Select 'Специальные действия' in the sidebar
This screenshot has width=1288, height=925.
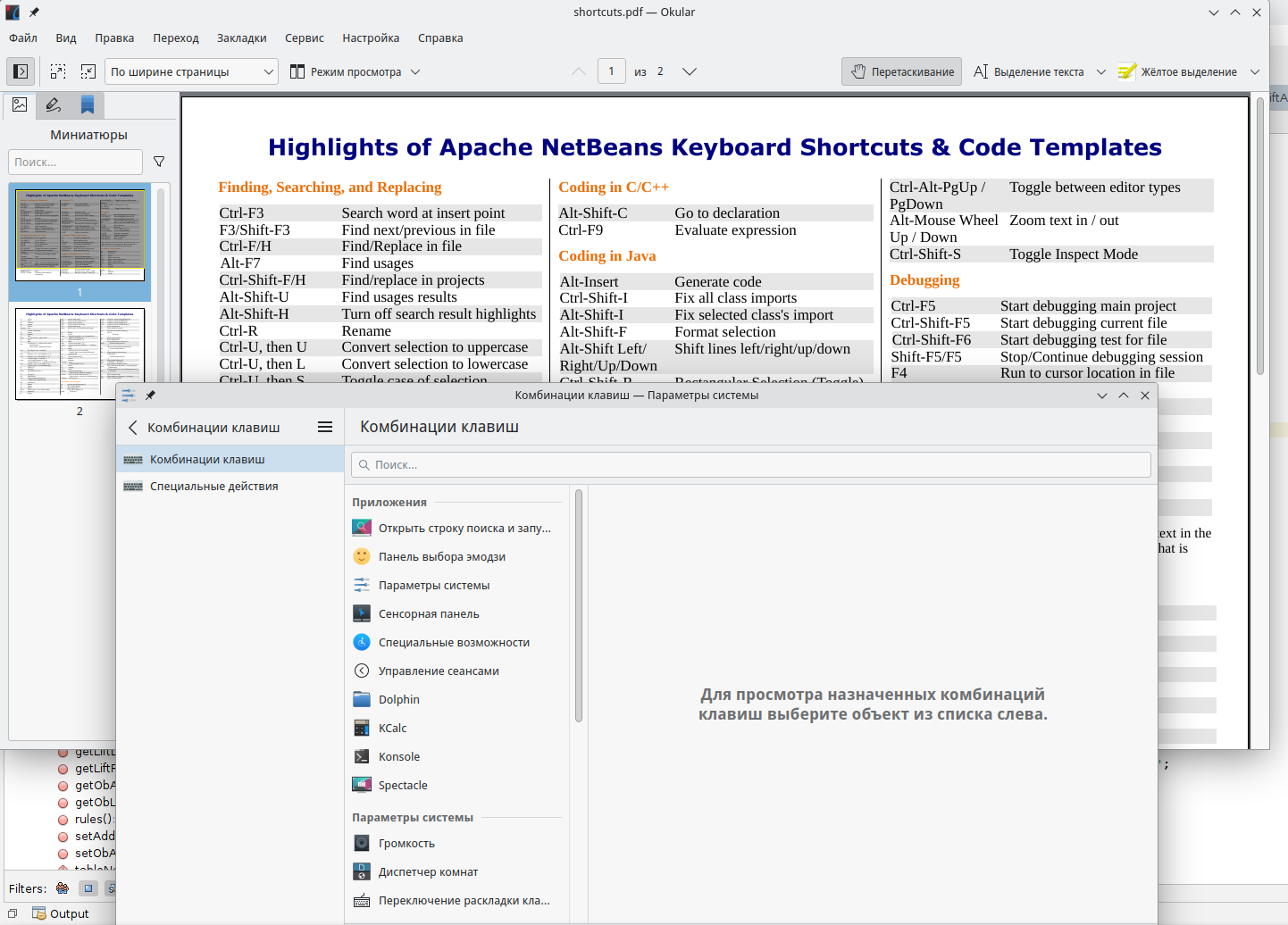213,487
